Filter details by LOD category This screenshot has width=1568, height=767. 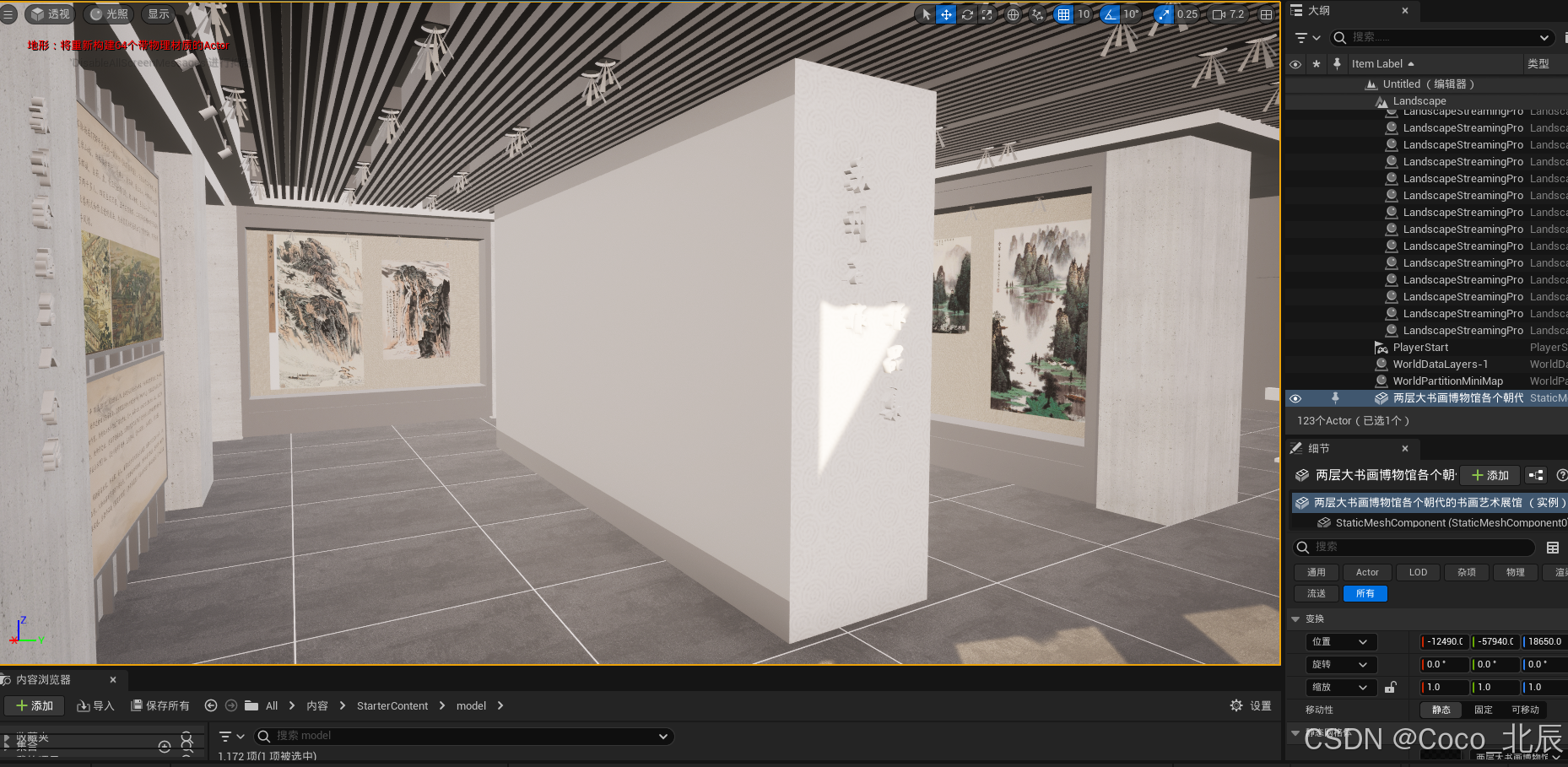point(1418,572)
